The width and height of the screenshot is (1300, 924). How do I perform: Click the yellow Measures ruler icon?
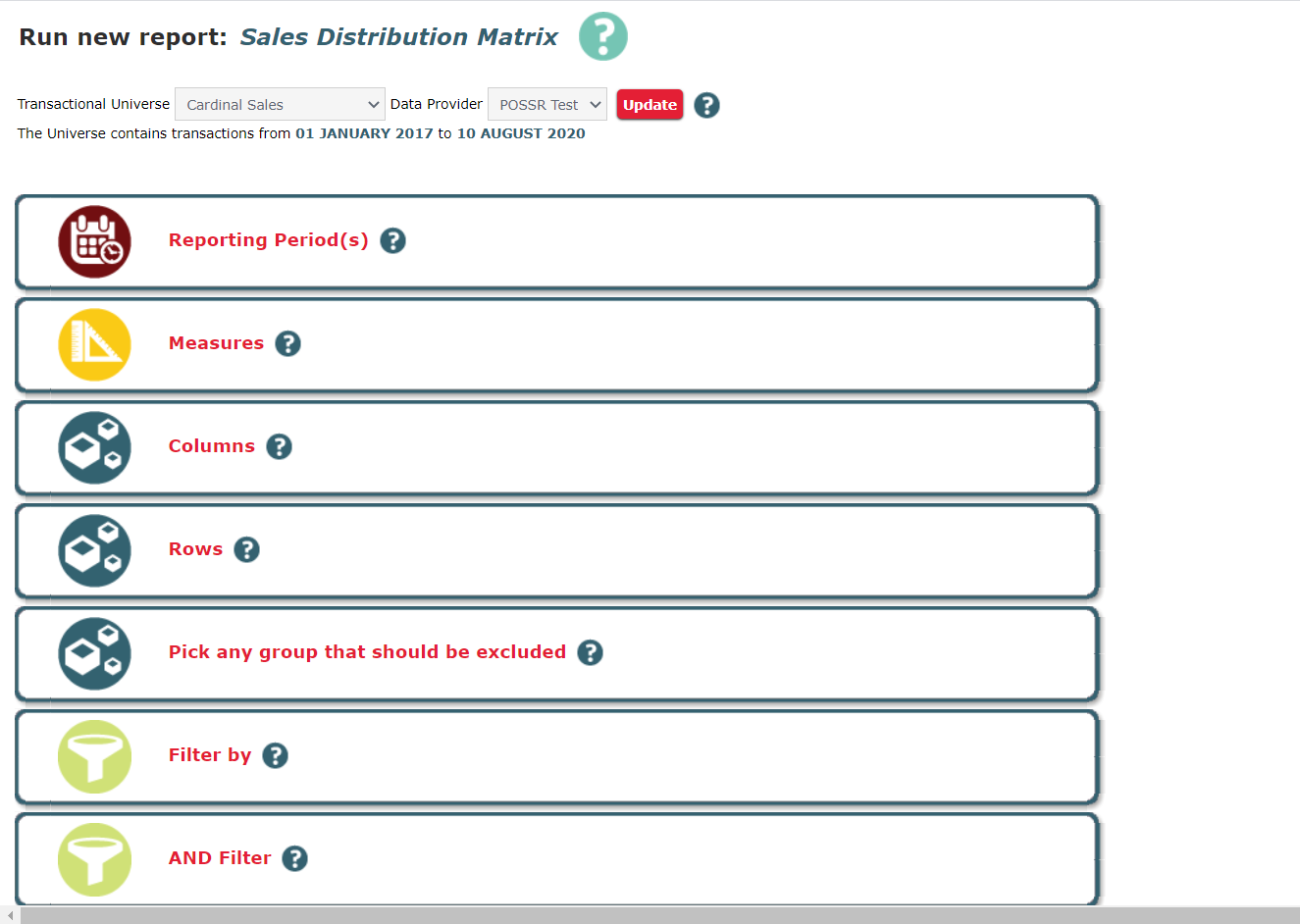94,344
